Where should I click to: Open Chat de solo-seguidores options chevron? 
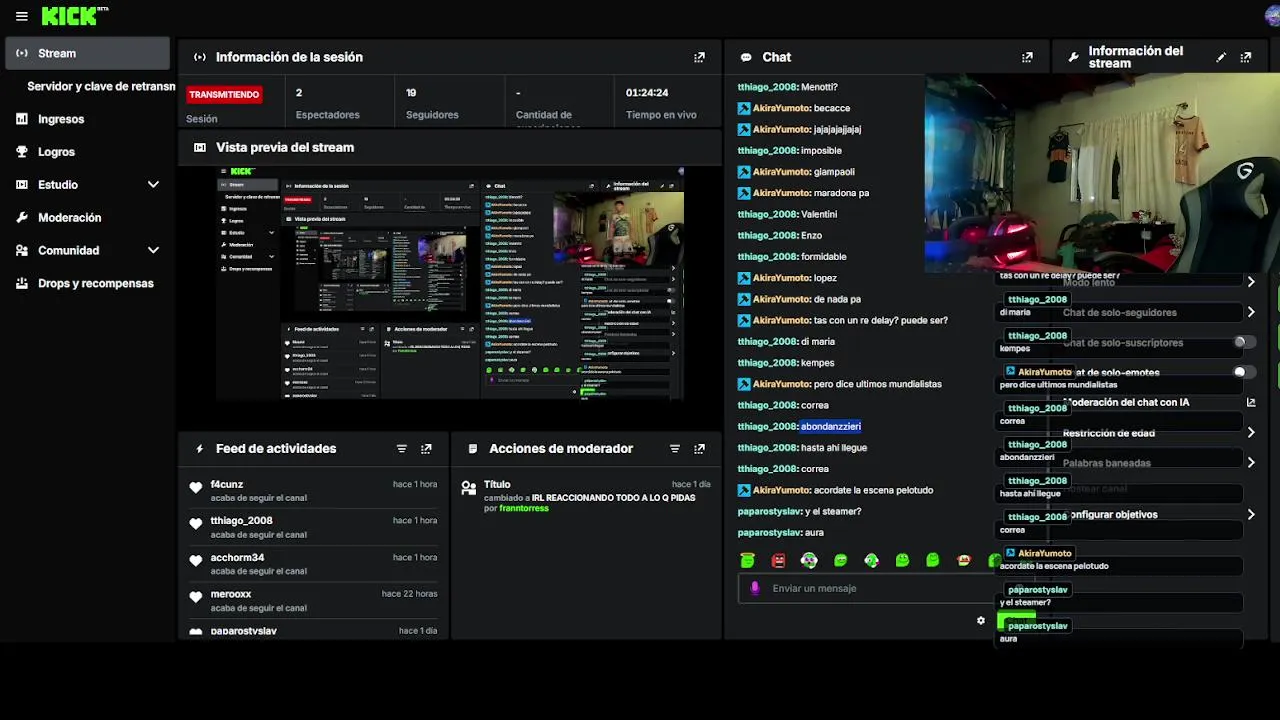(1251, 312)
